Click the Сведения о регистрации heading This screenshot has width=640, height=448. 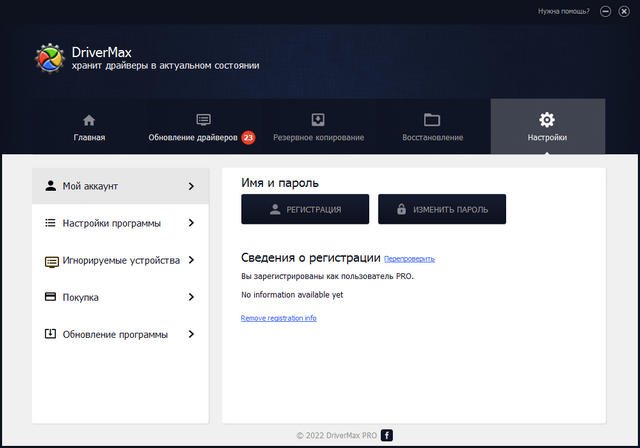pyautogui.click(x=311, y=257)
